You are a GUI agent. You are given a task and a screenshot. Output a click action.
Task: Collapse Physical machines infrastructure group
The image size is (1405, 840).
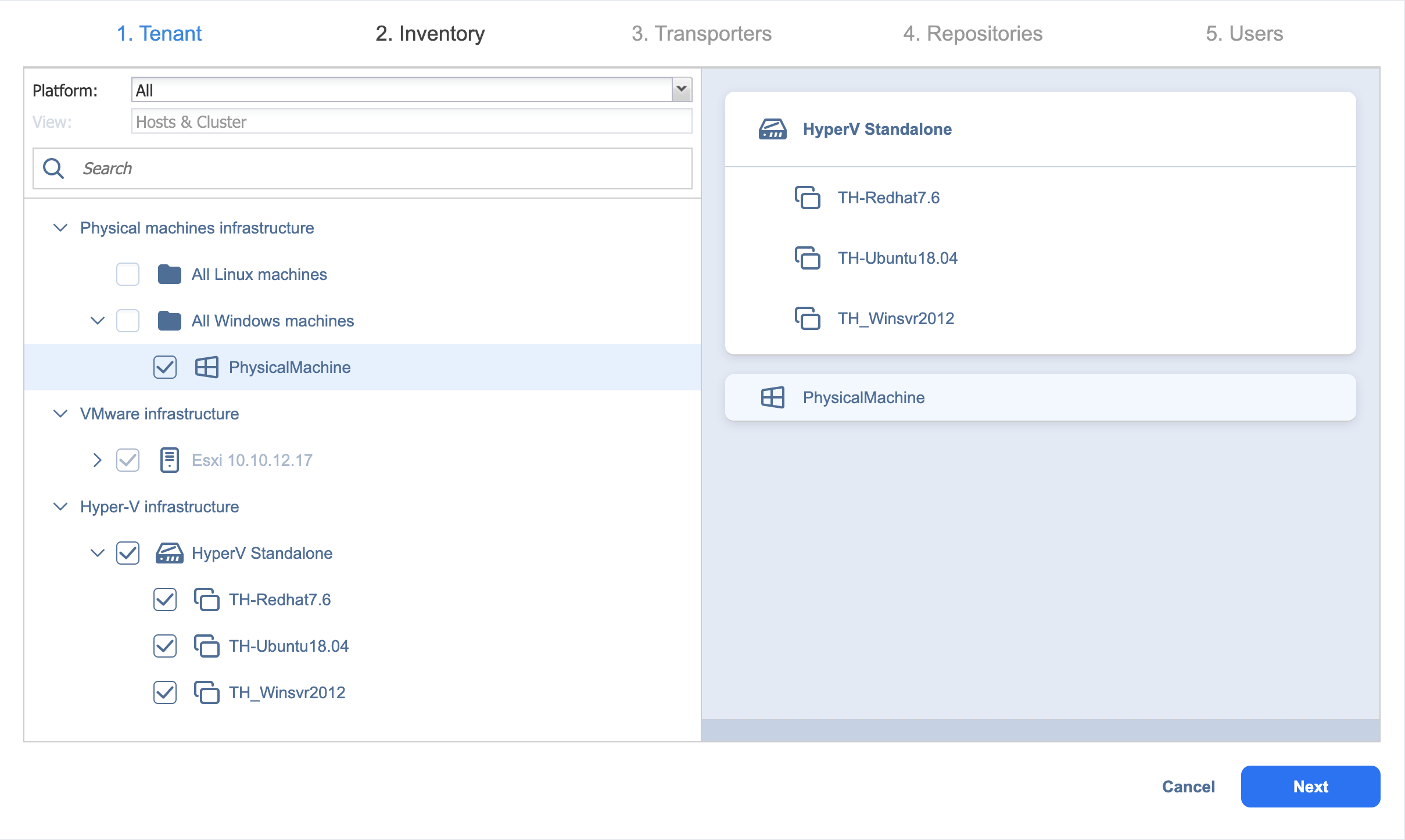(60, 228)
